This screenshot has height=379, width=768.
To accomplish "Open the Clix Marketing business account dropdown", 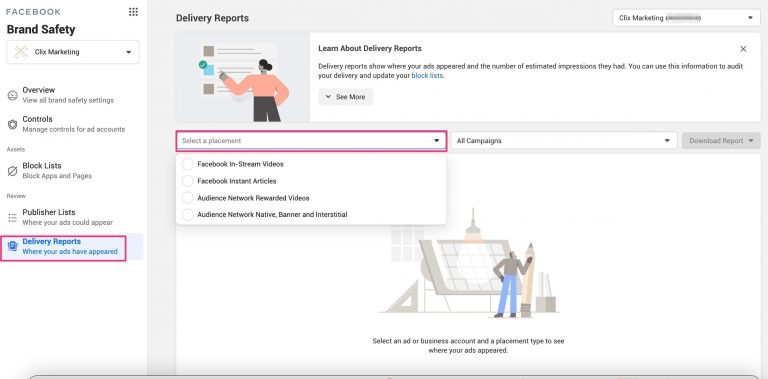I will tap(73, 52).
